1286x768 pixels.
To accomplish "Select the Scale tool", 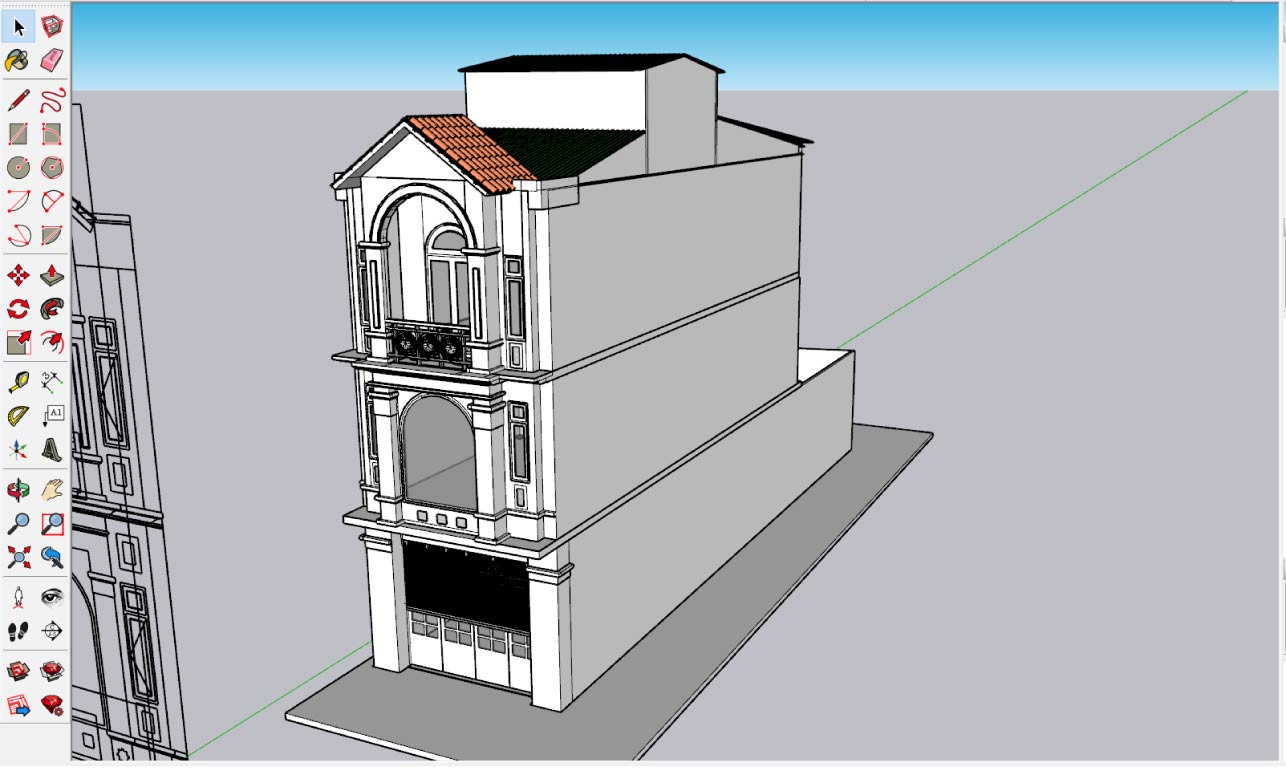I will coord(18,342).
